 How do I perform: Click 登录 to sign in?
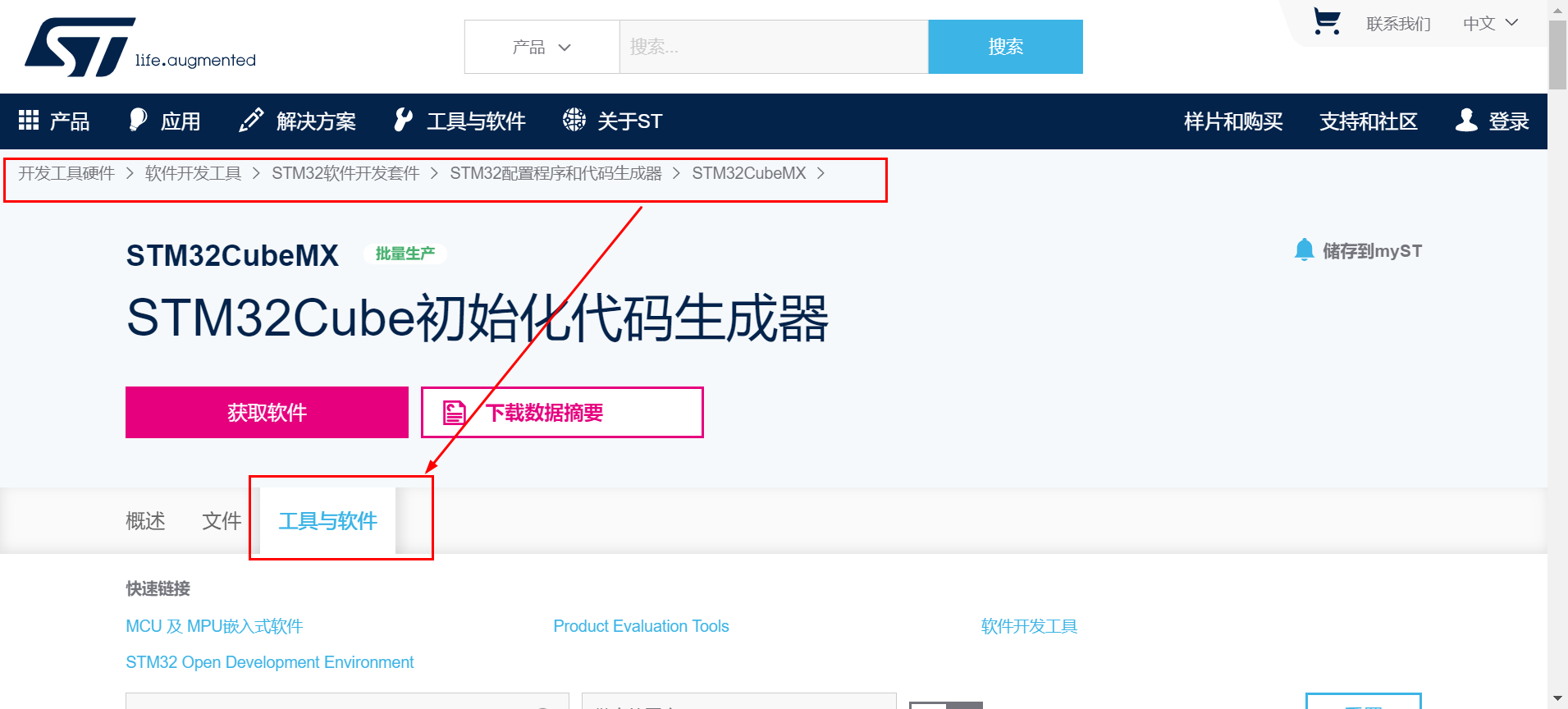(1509, 121)
